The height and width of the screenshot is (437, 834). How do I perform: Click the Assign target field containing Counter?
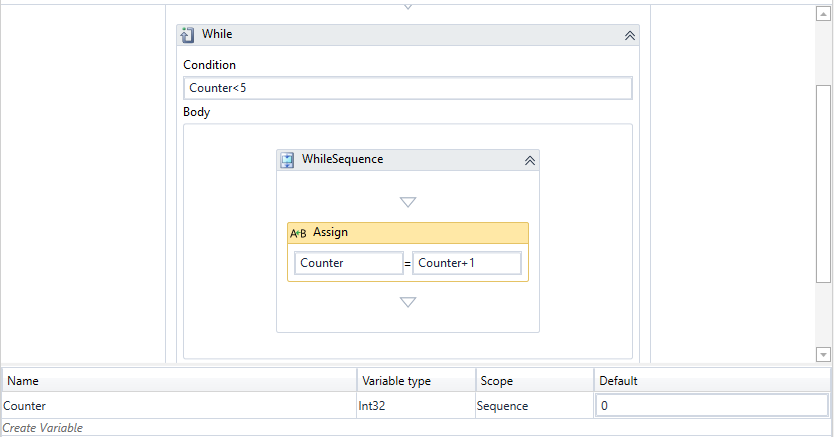[349, 263]
